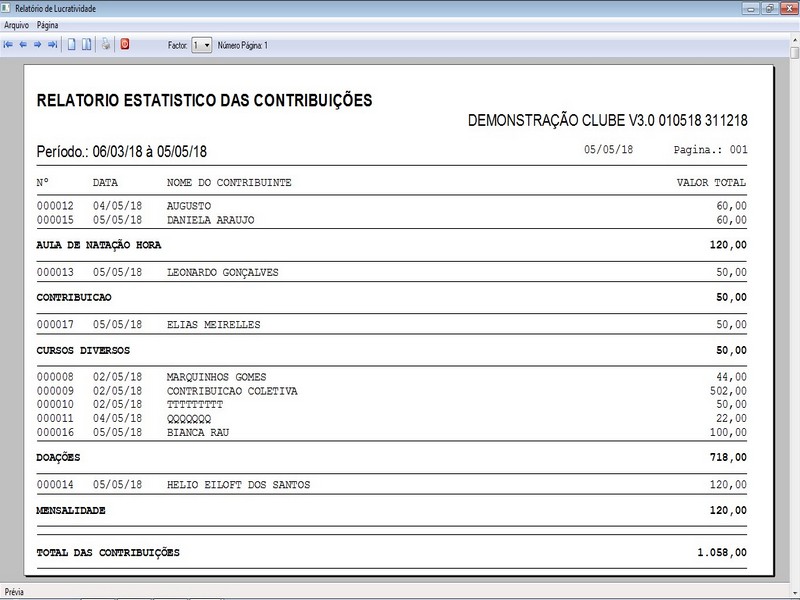Jump to last page arrow icon

click(53, 45)
